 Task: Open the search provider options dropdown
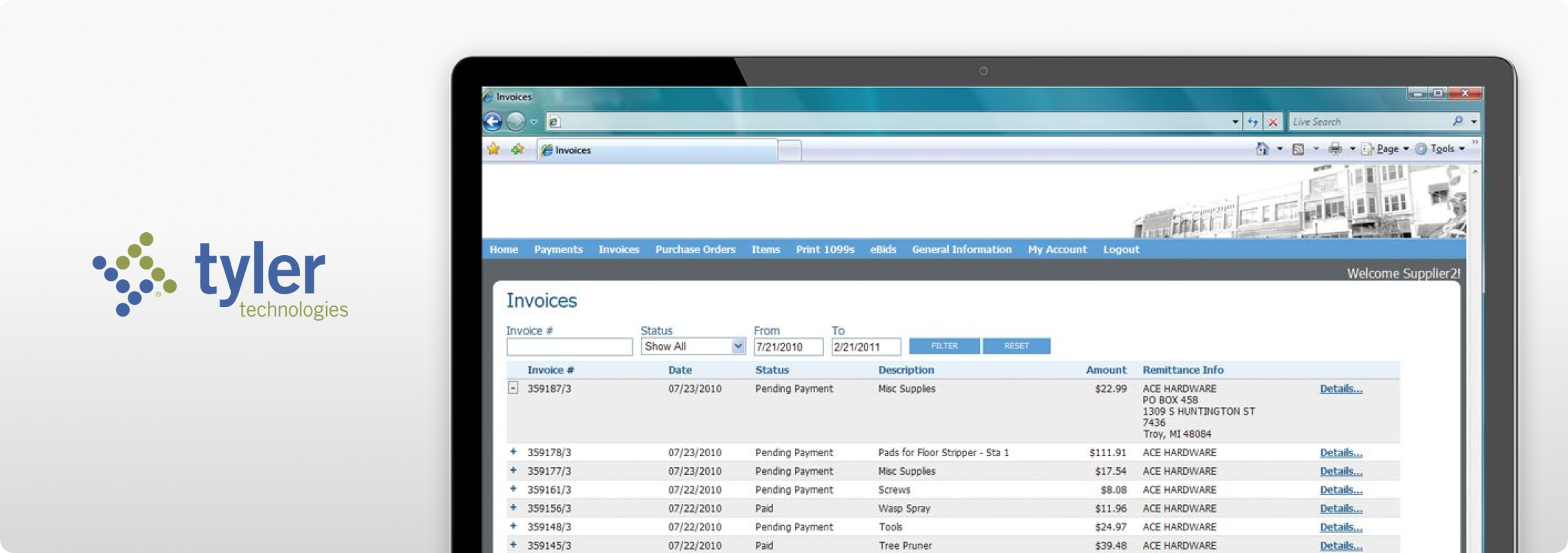point(1474,122)
